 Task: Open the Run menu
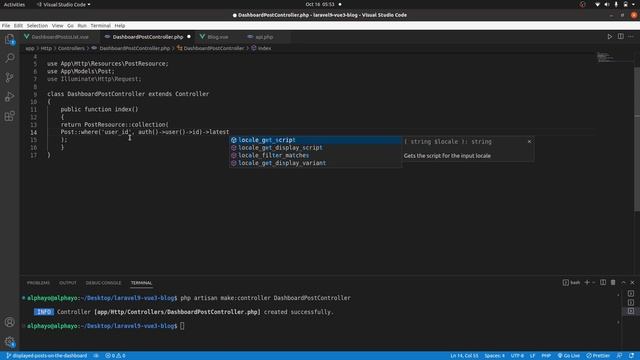pyautogui.click(x=82, y=25)
